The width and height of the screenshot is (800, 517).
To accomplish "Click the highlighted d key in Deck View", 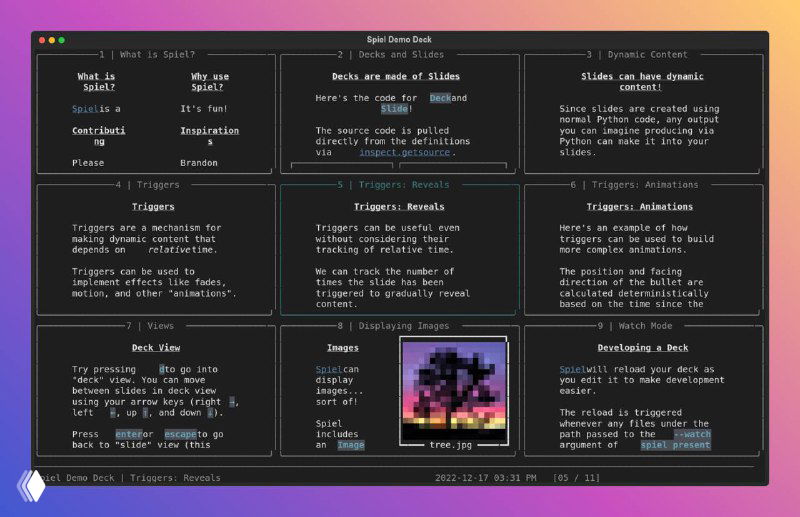I will tap(162, 369).
